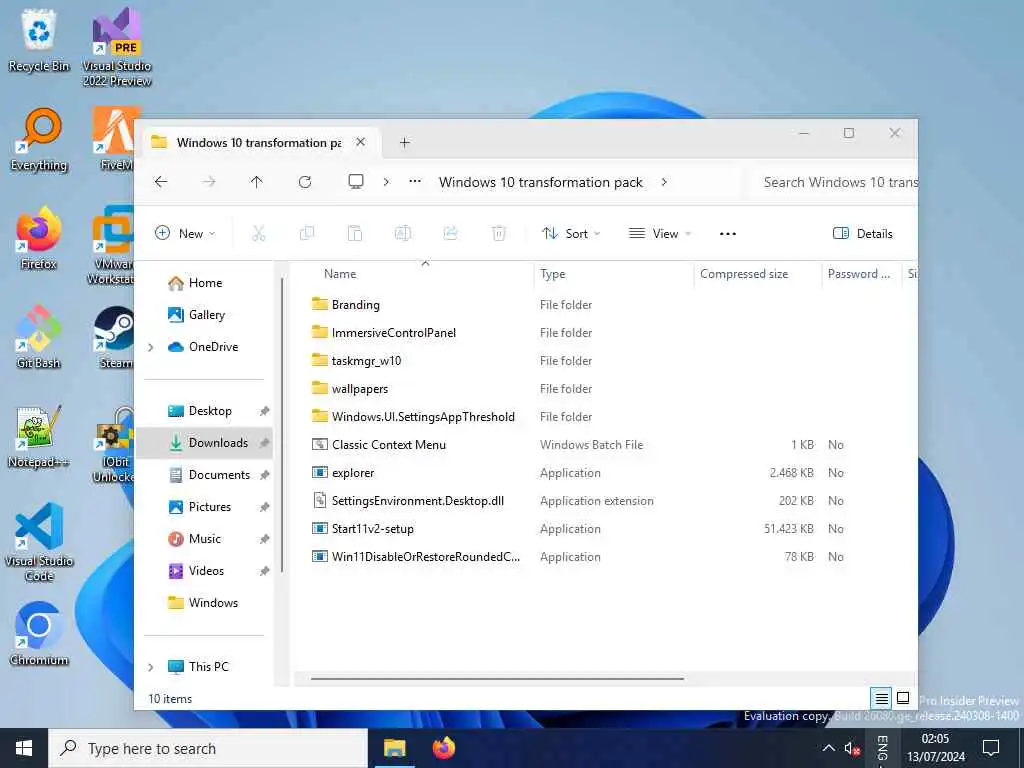
Task: Click the Search Windows 10 trans field
Action: pyautogui.click(x=832, y=182)
